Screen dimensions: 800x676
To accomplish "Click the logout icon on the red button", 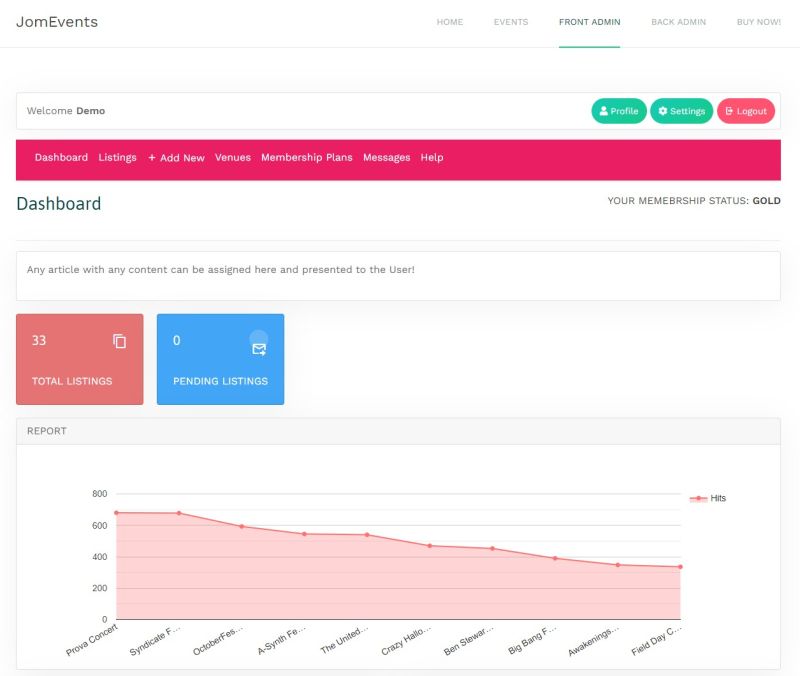I will click(731, 111).
